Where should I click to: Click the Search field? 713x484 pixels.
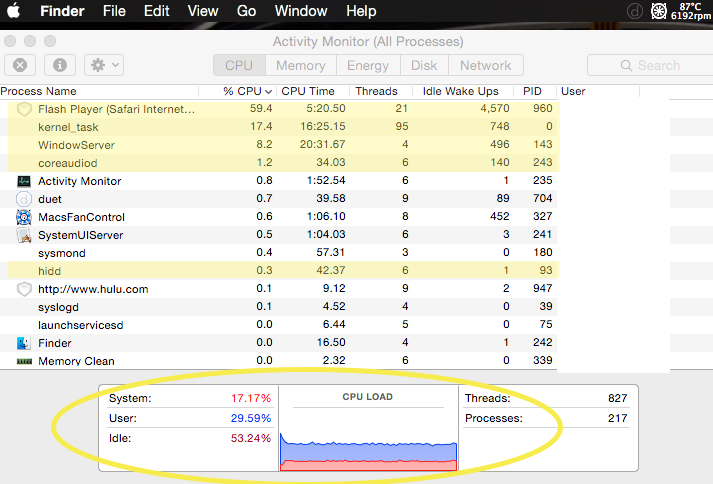pos(650,66)
